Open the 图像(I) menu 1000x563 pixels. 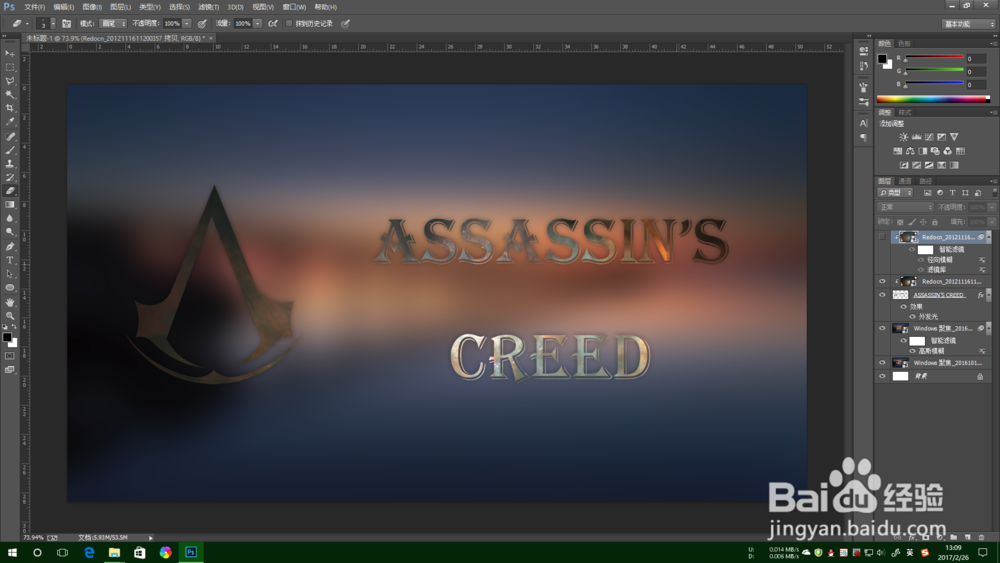92,7
